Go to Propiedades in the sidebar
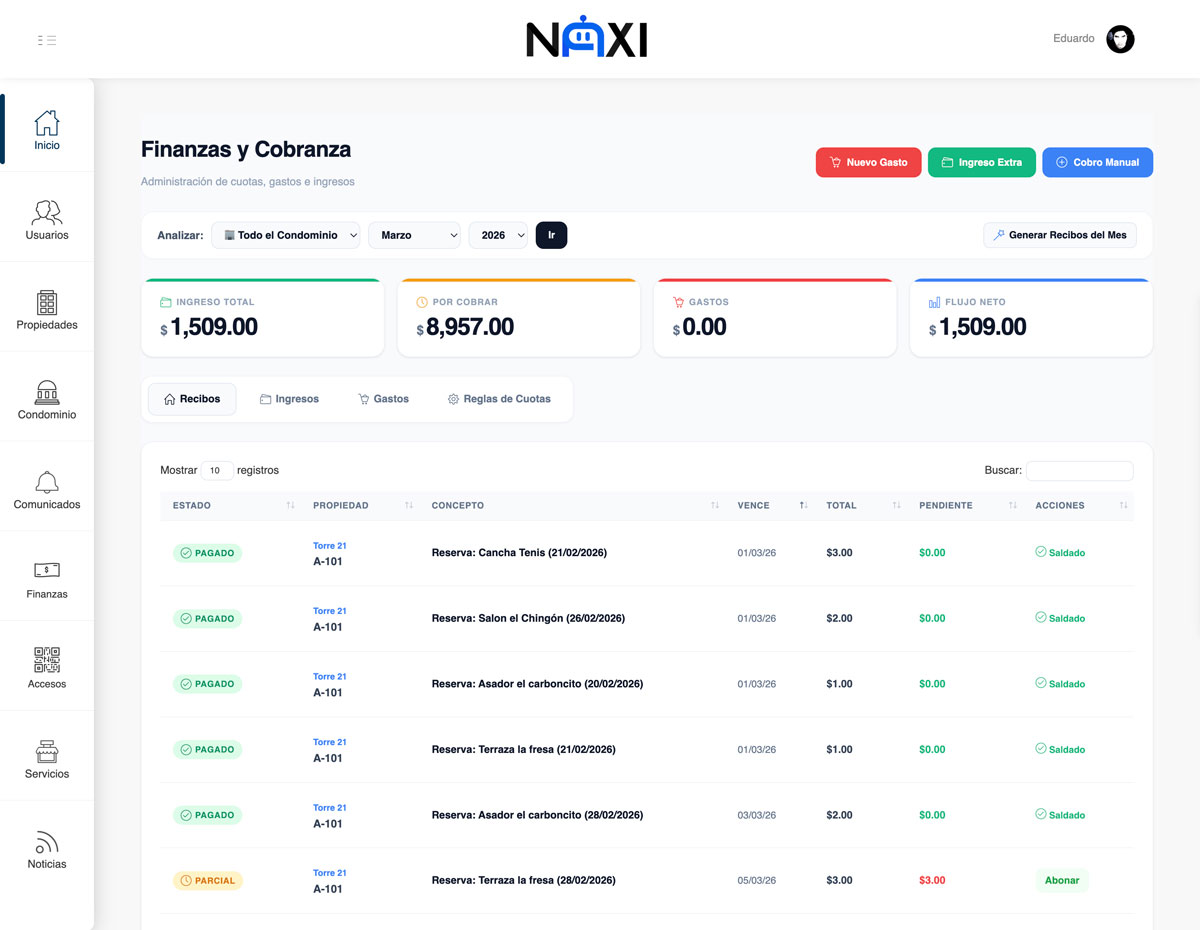Screen dimensions: 1200x930 click(47, 302)
